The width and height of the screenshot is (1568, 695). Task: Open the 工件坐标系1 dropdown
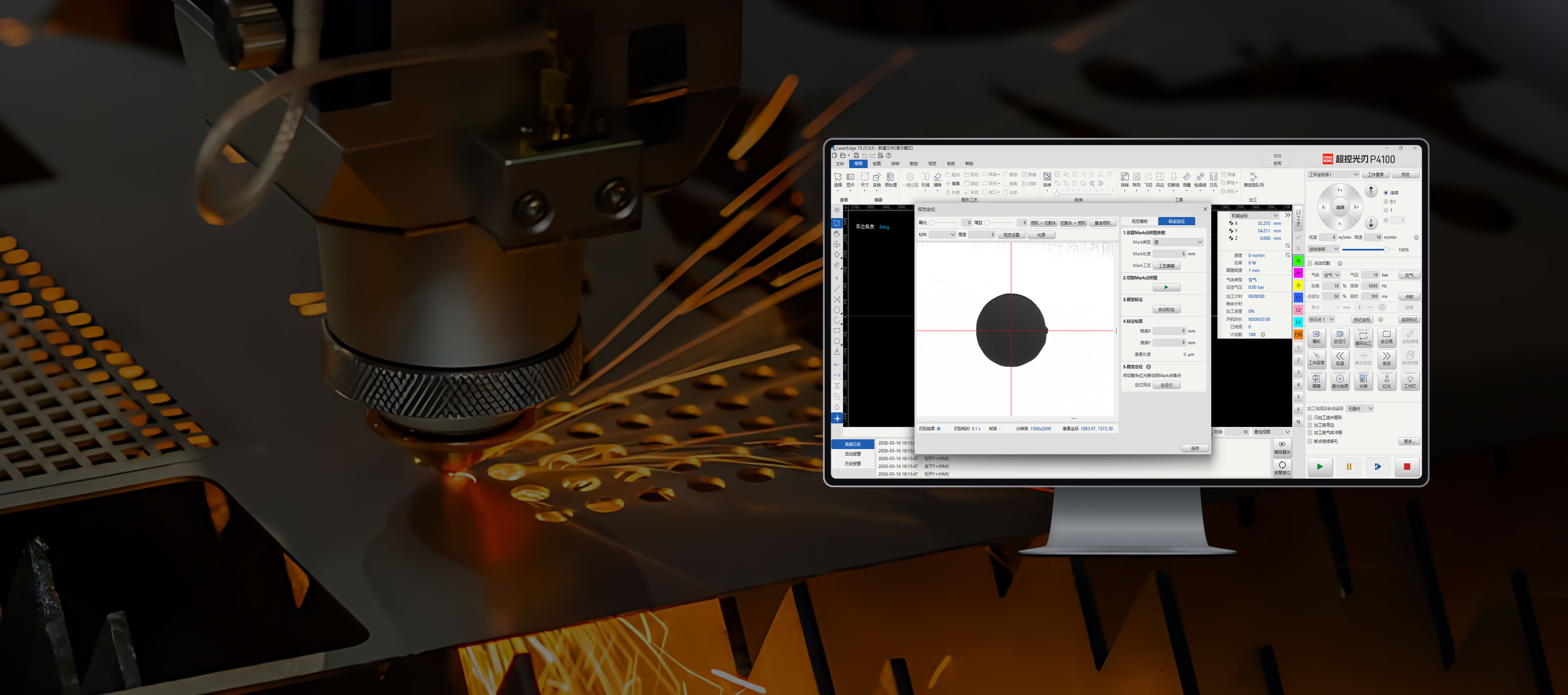pyautogui.click(x=1333, y=175)
